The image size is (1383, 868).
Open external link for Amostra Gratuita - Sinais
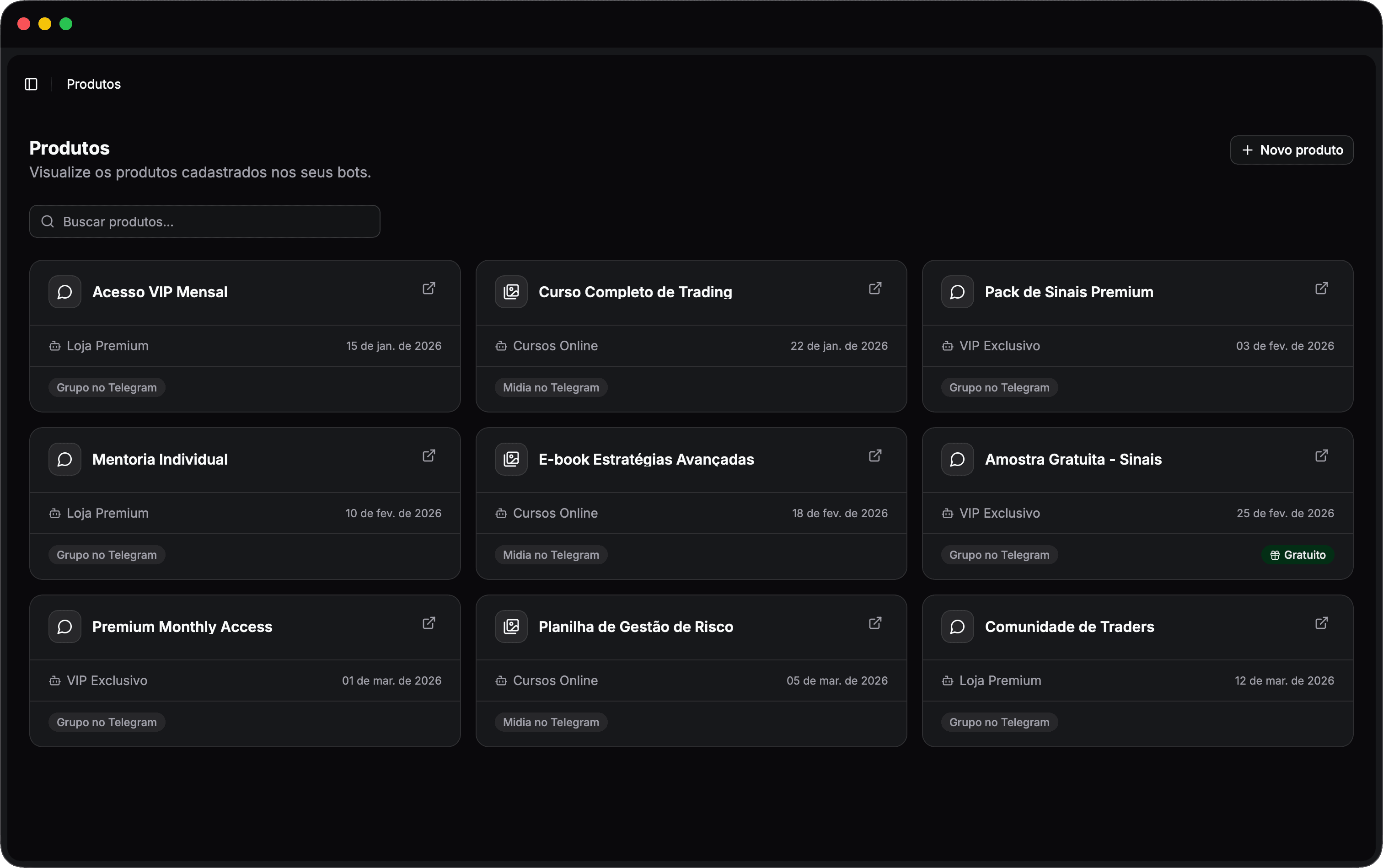pyautogui.click(x=1321, y=456)
